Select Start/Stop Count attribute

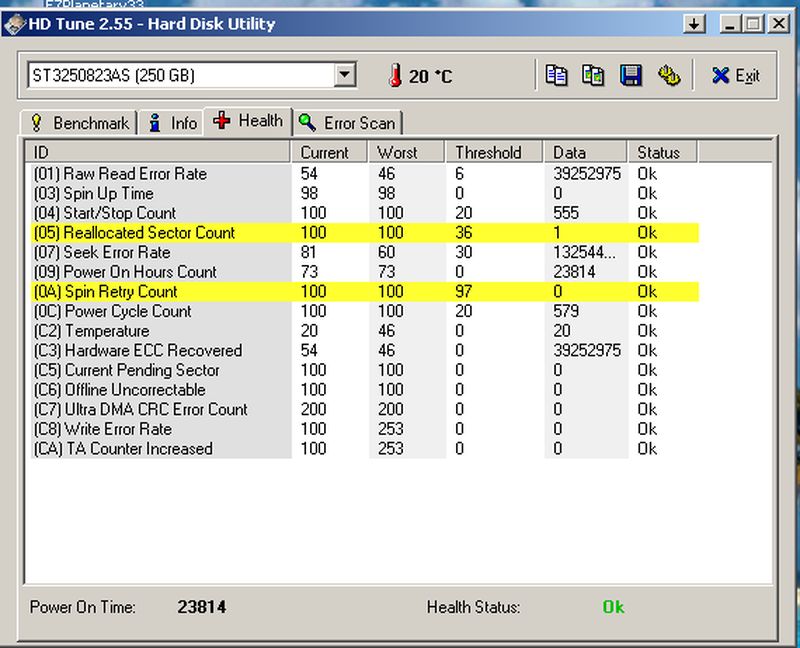click(x=365, y=213)
